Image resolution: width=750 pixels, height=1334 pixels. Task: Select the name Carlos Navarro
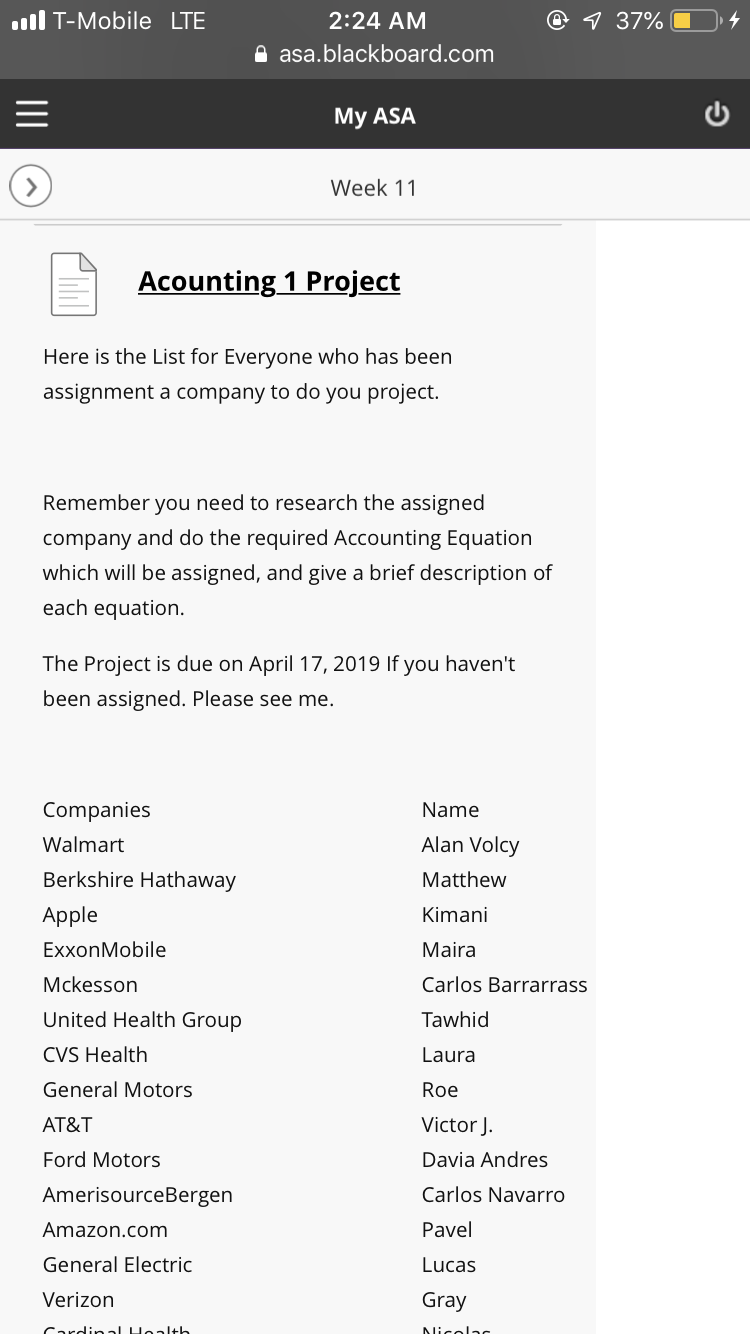[493, 1195]
